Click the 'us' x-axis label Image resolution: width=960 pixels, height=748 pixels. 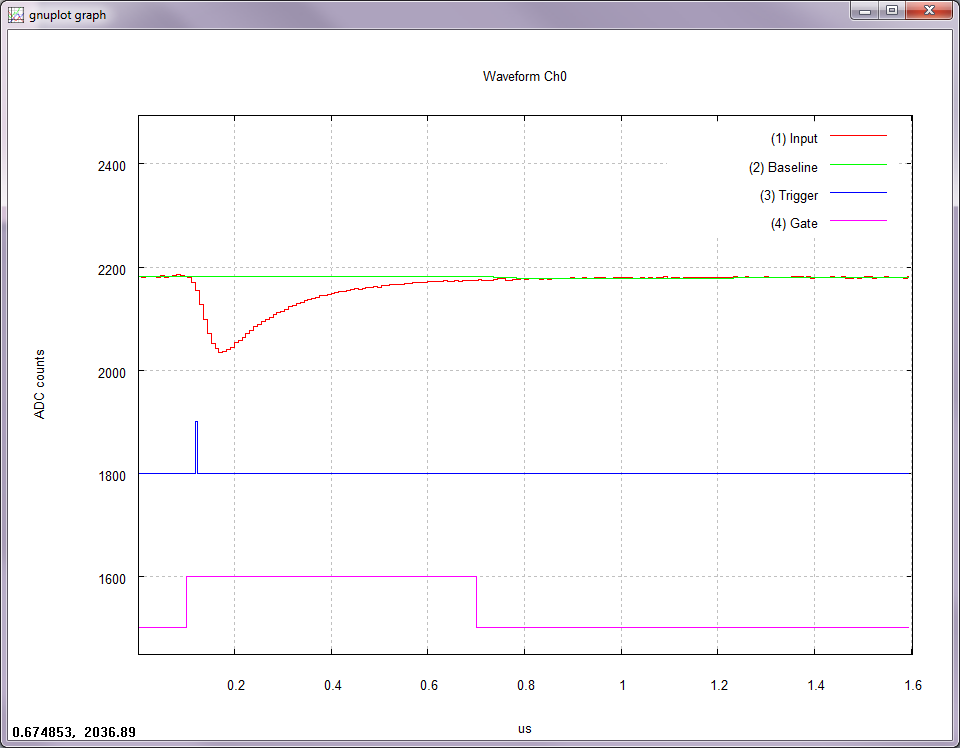click(525, 729)
